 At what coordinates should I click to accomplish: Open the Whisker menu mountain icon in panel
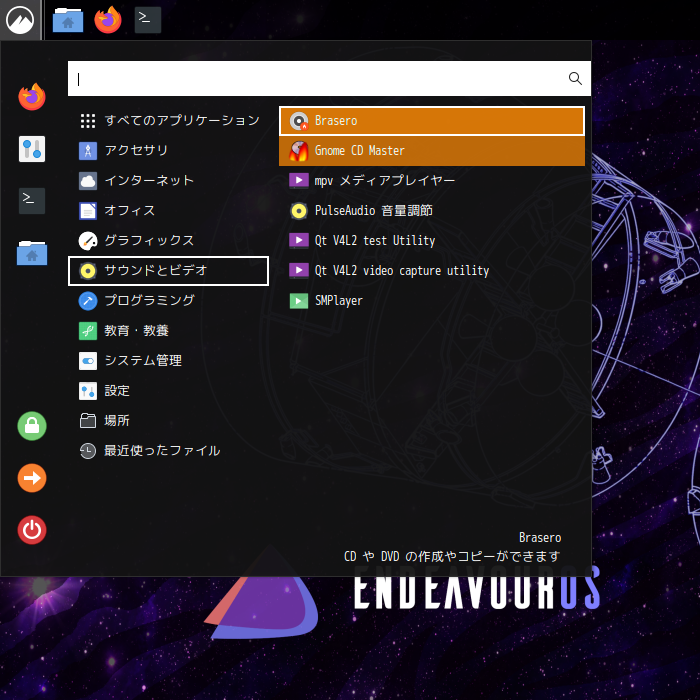pos(20,20)
